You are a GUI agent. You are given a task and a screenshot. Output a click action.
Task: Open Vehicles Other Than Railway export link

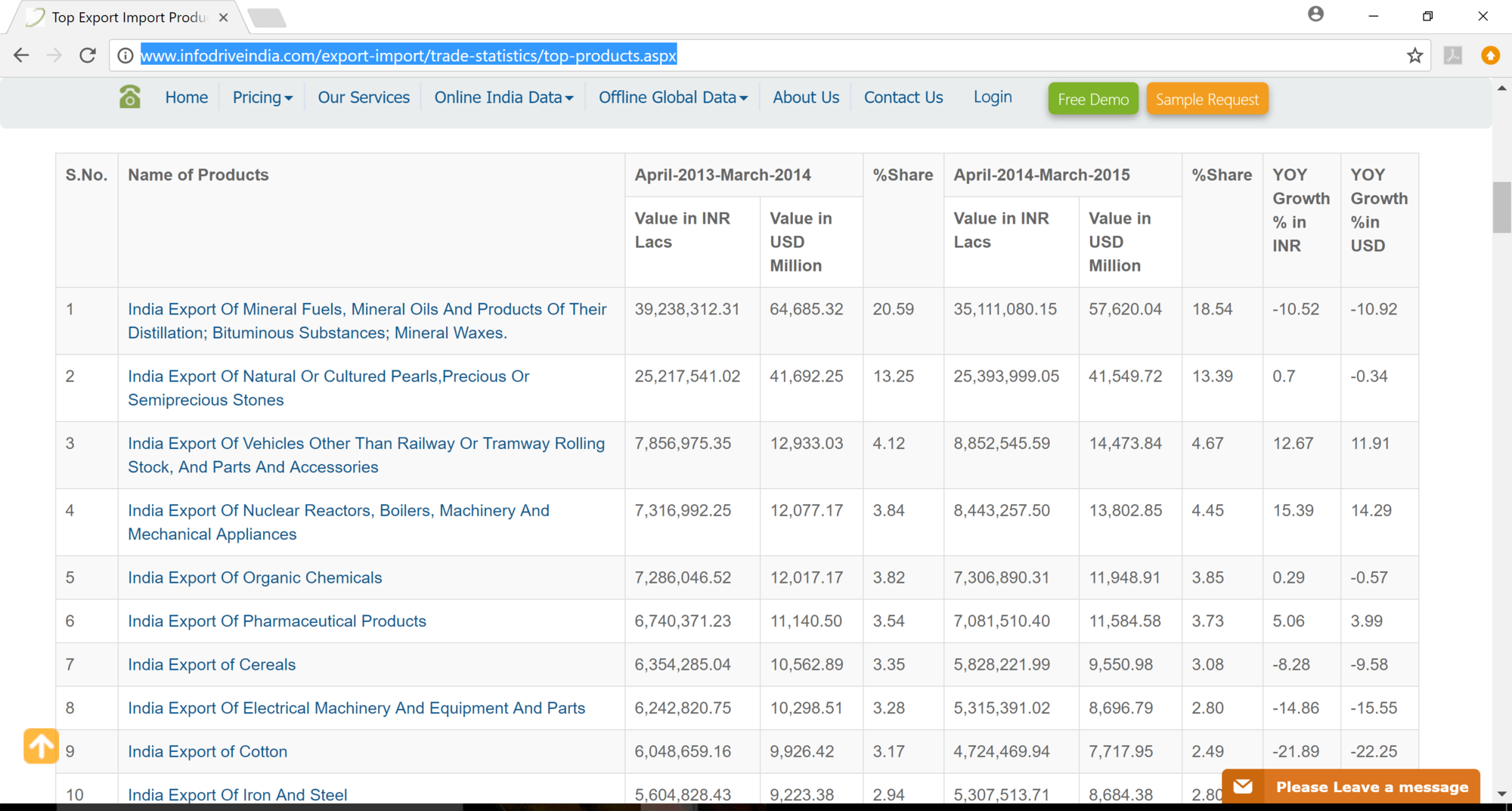(x=367, y=455)
